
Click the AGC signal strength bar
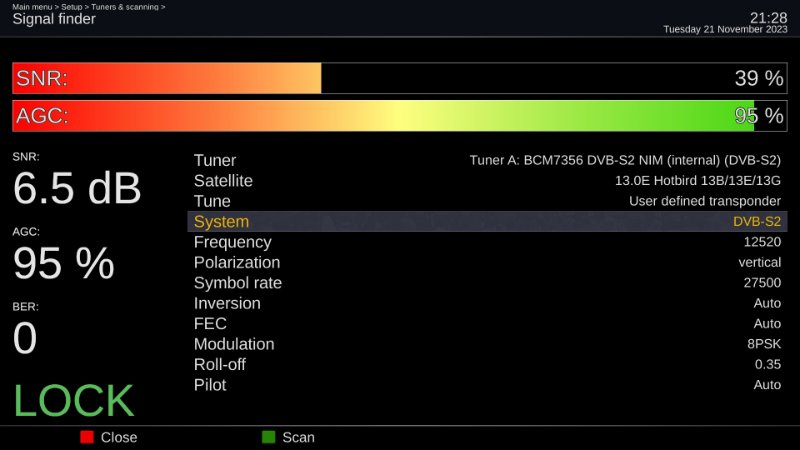[399, 116]
